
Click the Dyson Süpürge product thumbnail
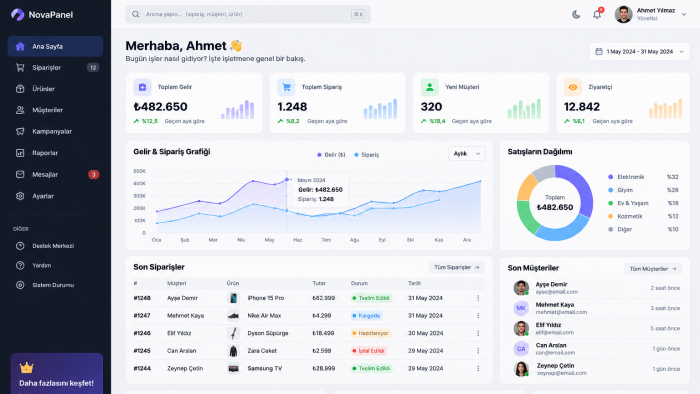pyautogui.click(x=233, y=333)
